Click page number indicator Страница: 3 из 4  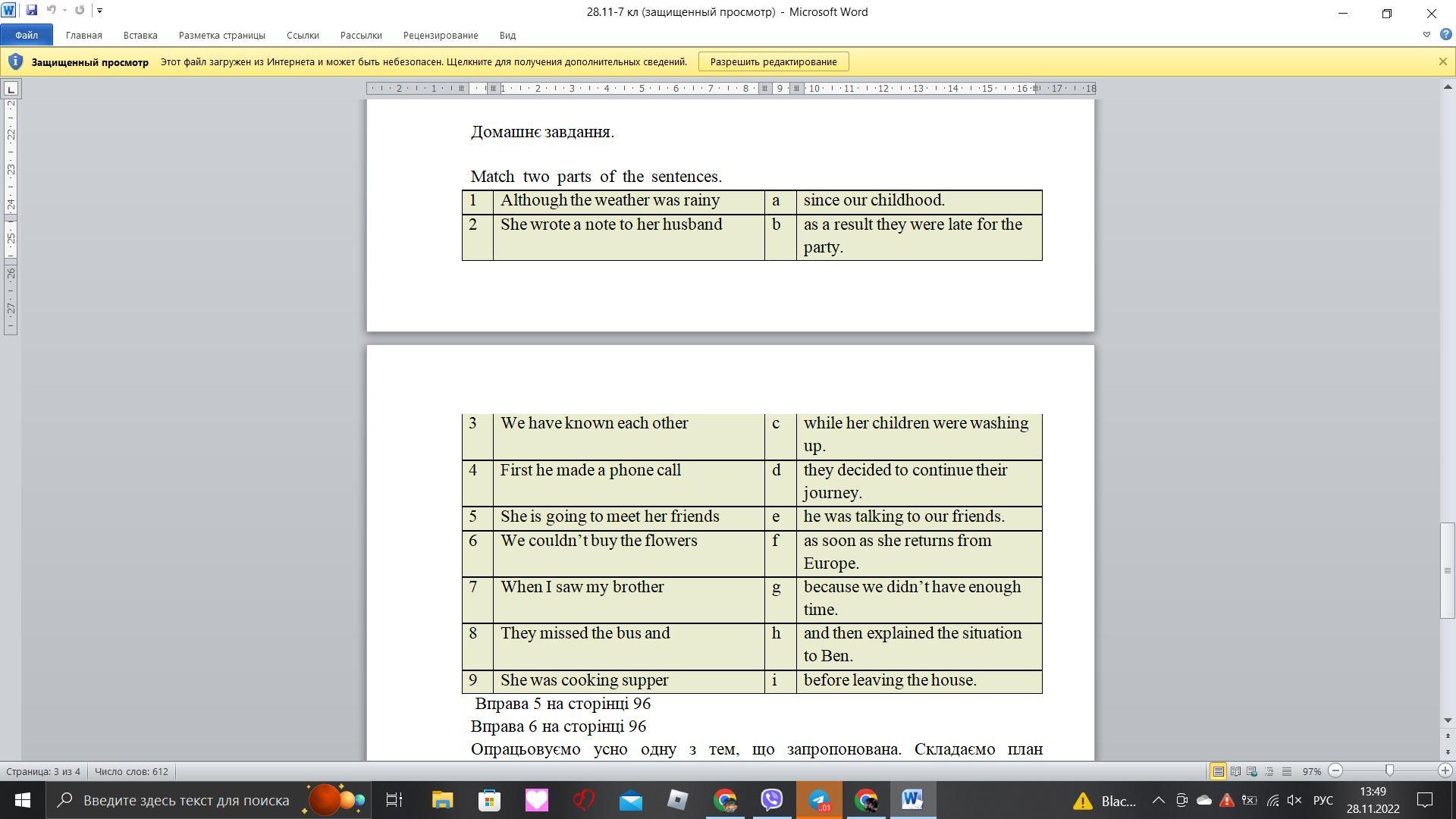click(43, 771)
